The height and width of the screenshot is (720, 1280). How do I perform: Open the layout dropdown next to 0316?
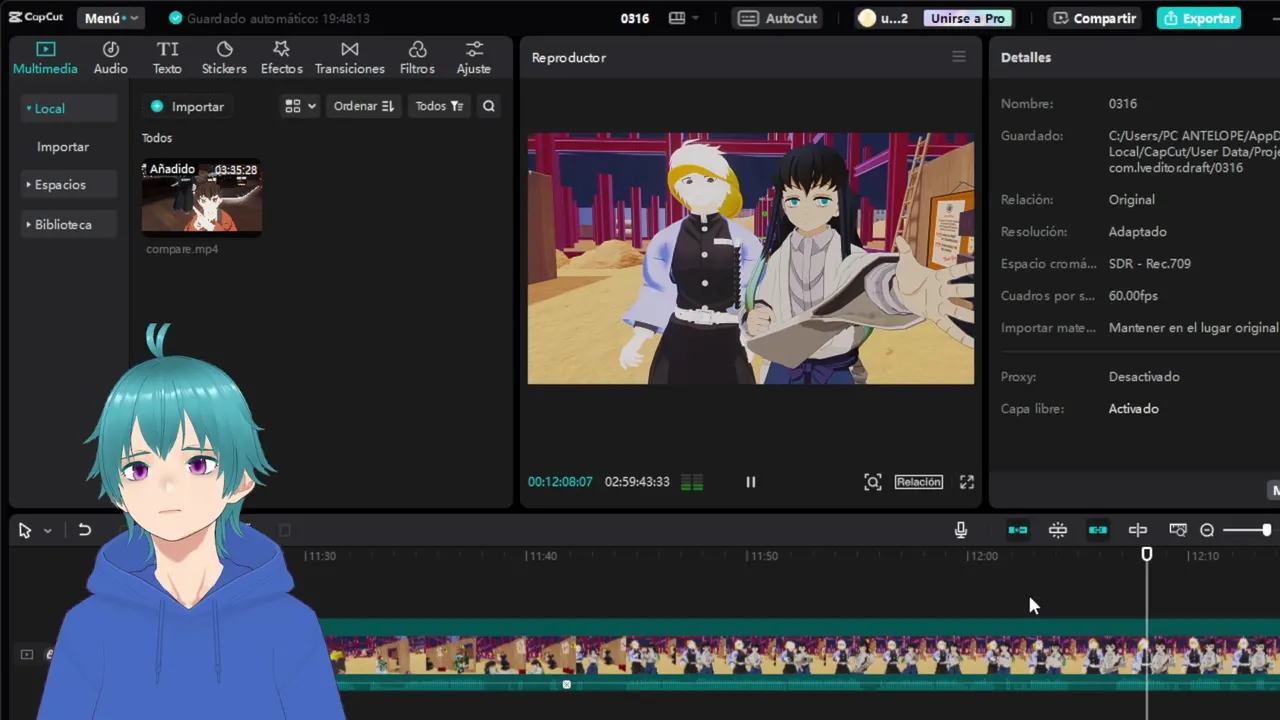[x=683, y=18]
